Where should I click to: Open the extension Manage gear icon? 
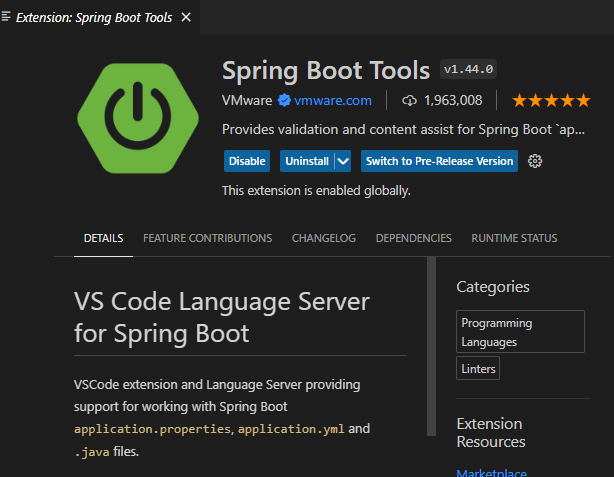[x=535, y=161]
